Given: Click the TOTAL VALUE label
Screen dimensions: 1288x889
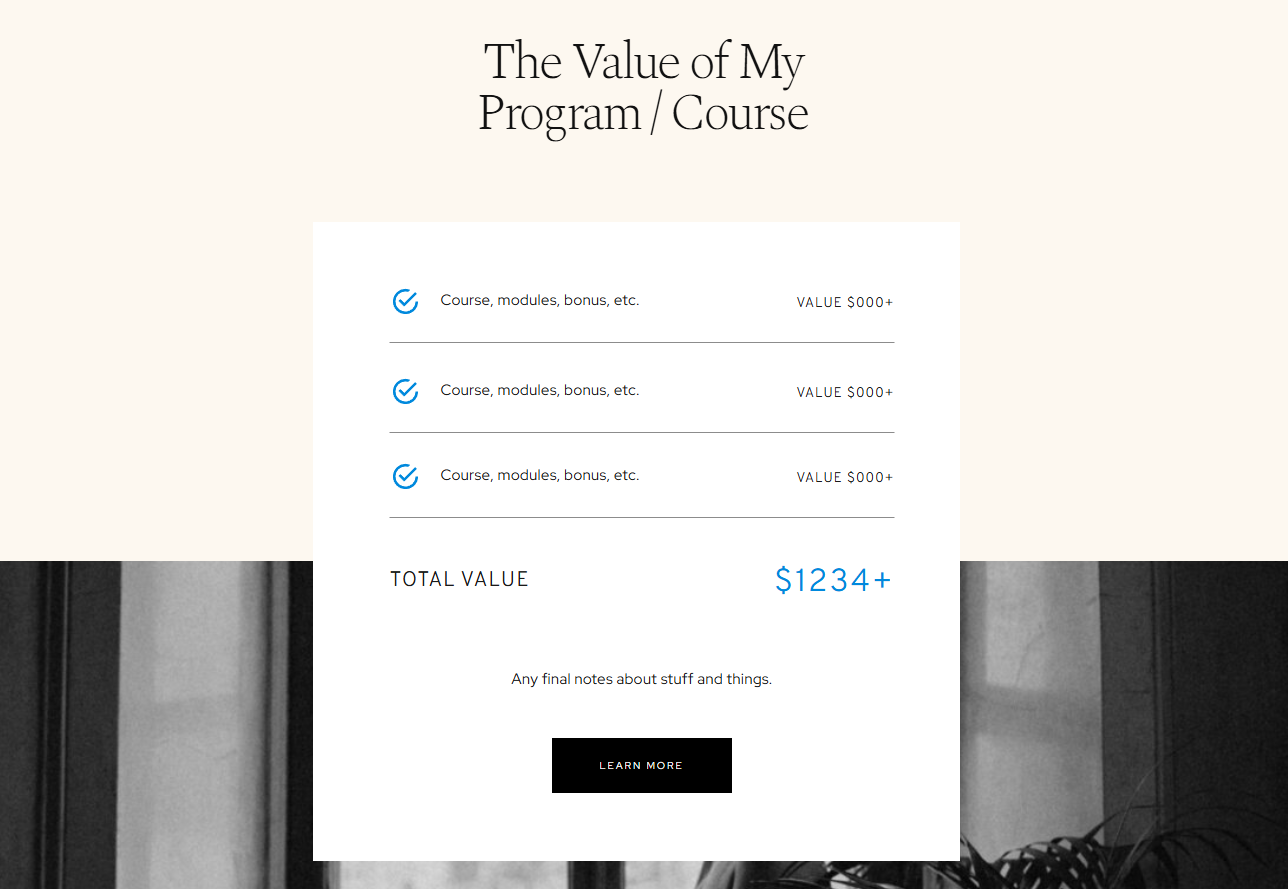Looking at the screenshot, I should pyautogui.click(x=459, y=579).
